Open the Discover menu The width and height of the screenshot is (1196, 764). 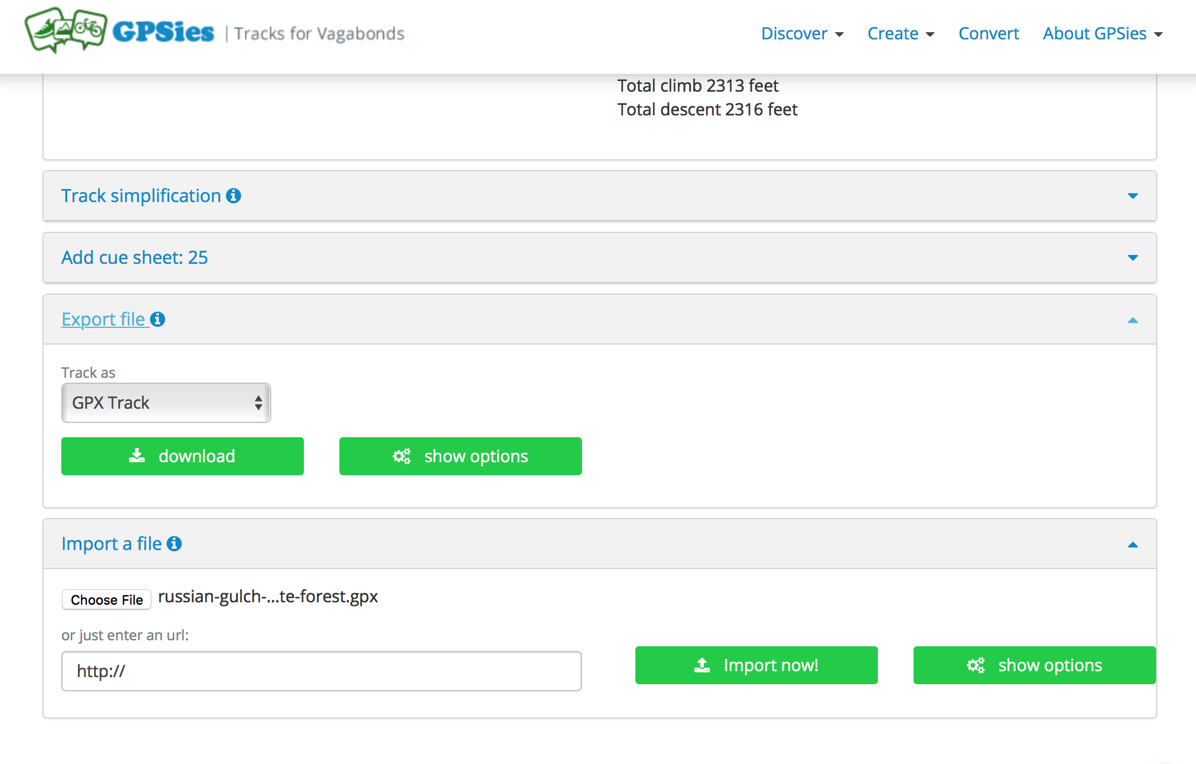point(802,34)
